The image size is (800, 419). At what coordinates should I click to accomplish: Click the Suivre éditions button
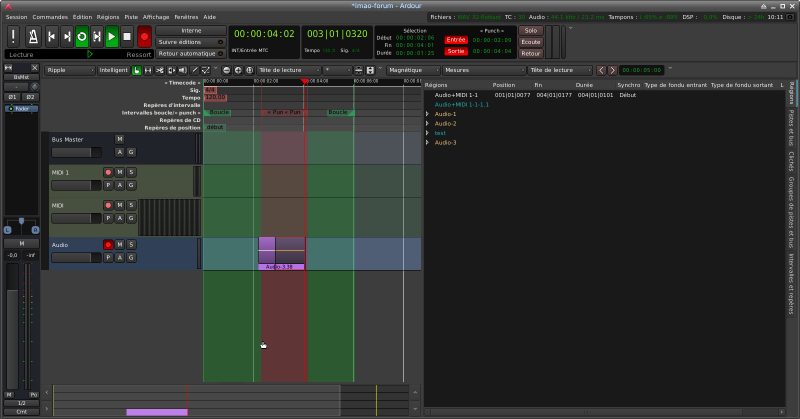tap(190, 42)
